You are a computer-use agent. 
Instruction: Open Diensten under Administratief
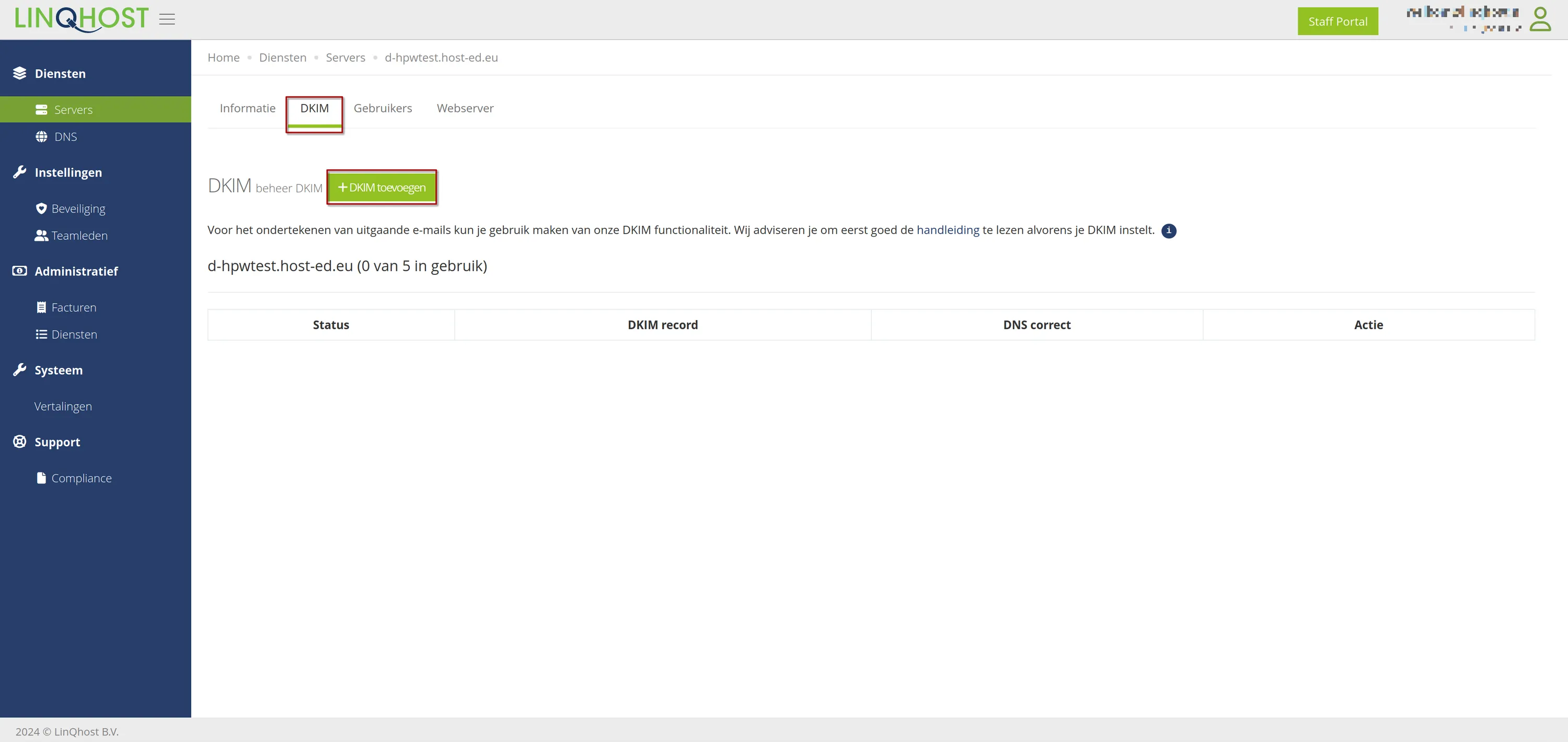pyautogui.click(x=74, y=334)
